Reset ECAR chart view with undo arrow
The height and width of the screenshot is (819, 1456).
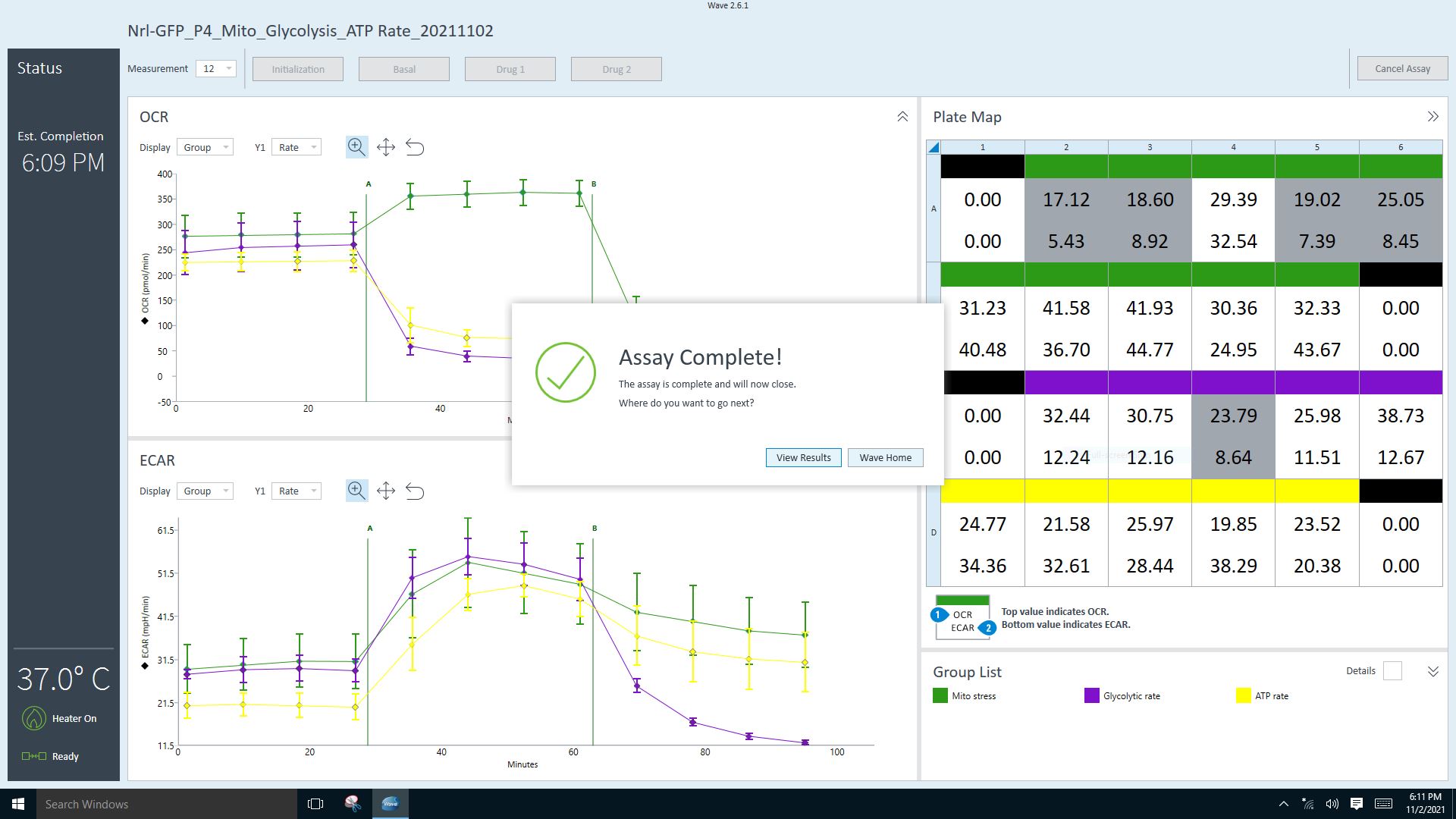[415, 491]
